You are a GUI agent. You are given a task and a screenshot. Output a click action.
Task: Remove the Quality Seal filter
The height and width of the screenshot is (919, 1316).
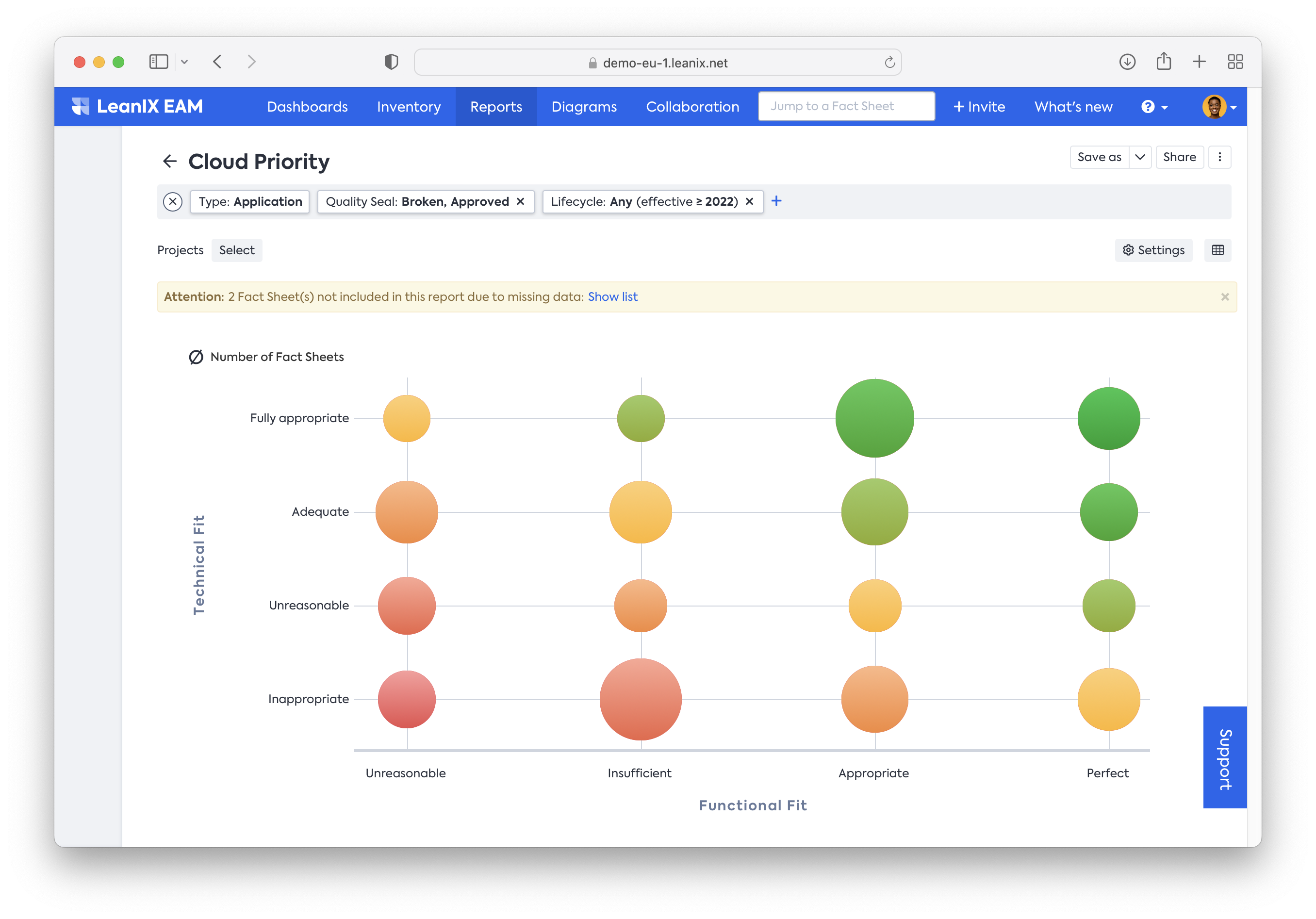click(521, 202)
